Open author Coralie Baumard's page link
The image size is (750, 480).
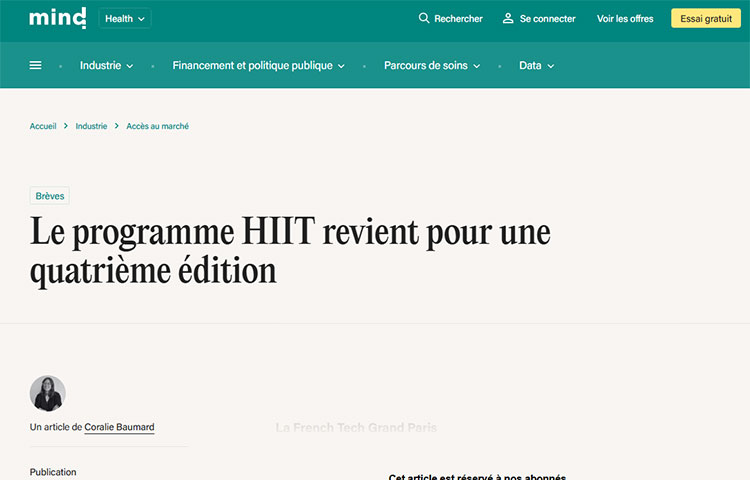pos(119,427)
